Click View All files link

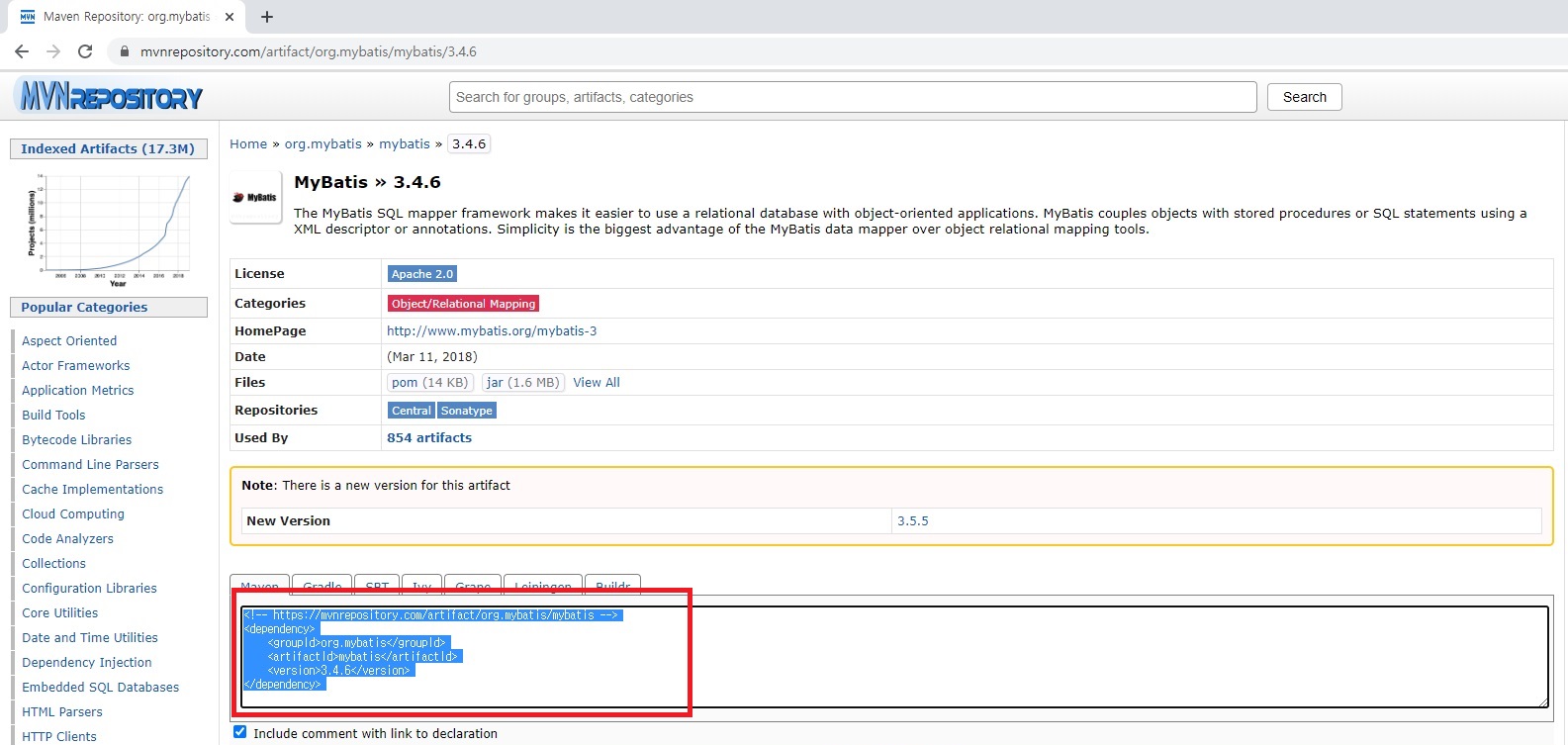(x=597, y=383)
